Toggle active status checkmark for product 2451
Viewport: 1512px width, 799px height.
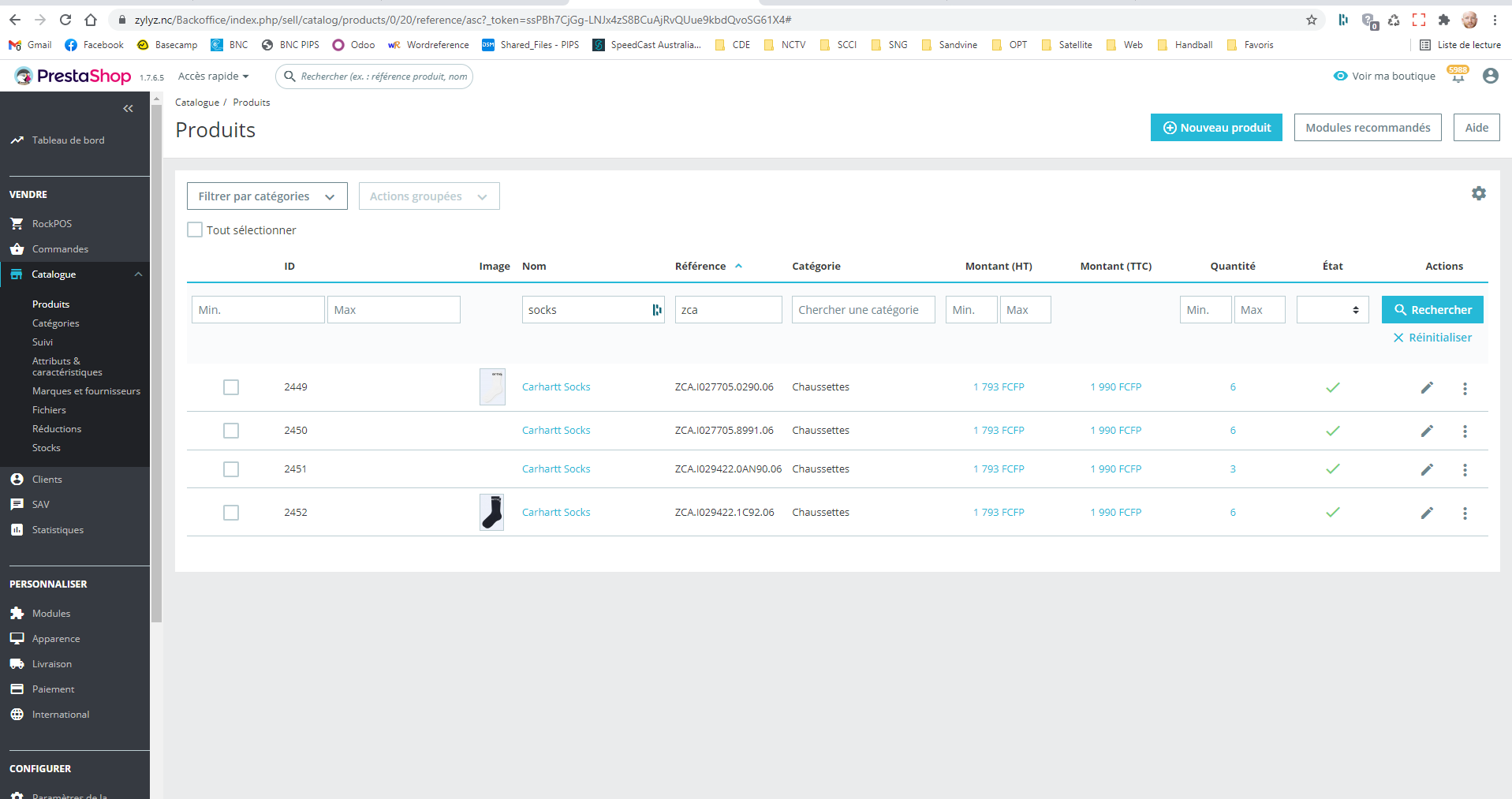point(1332,469)
